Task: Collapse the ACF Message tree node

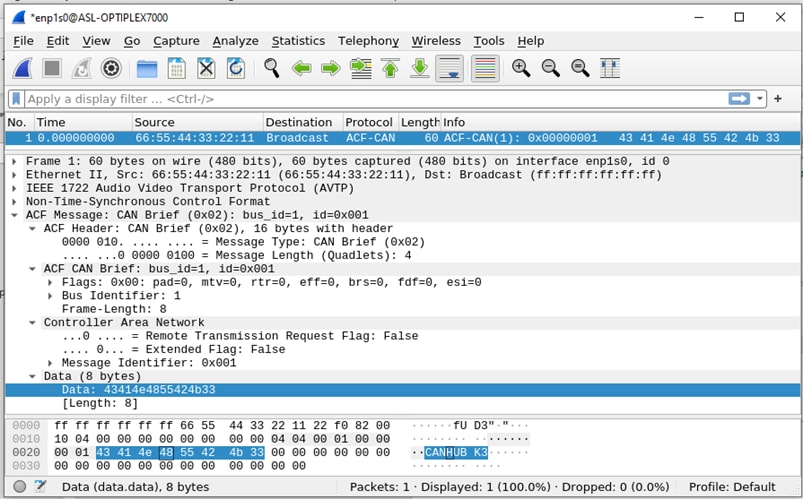Action: [x=14, y=215]
